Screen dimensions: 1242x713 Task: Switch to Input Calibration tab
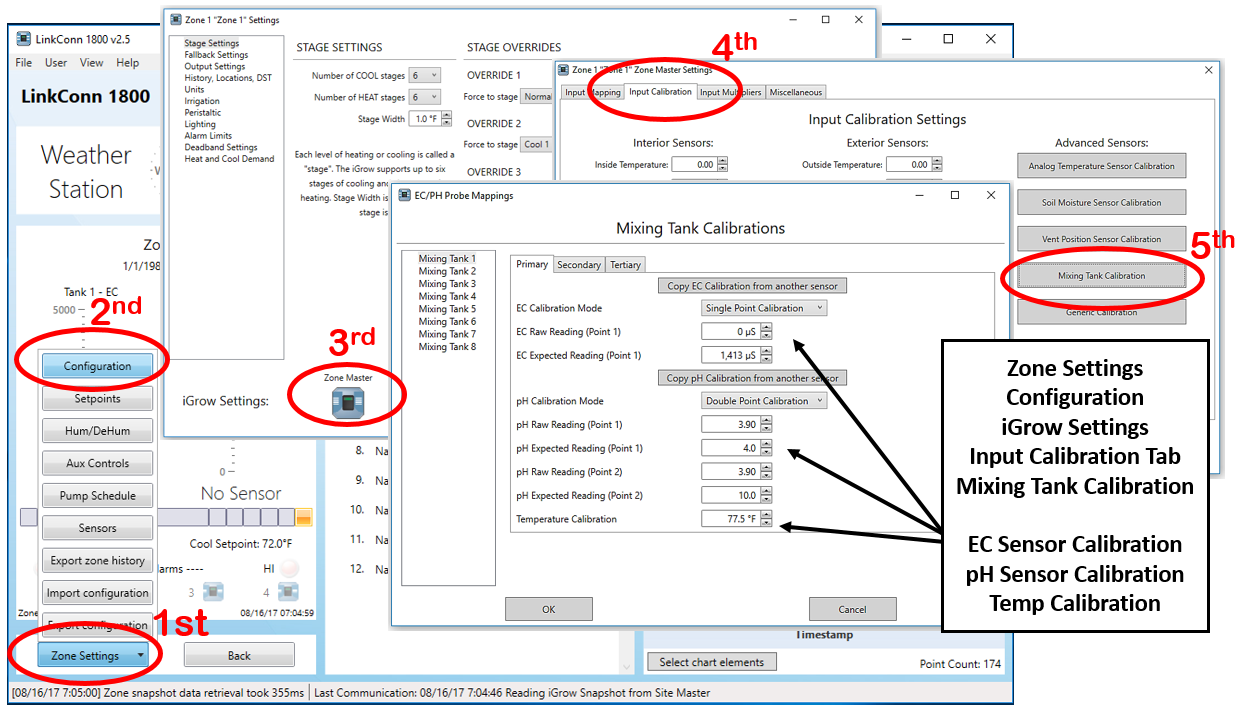click(660, 92)
